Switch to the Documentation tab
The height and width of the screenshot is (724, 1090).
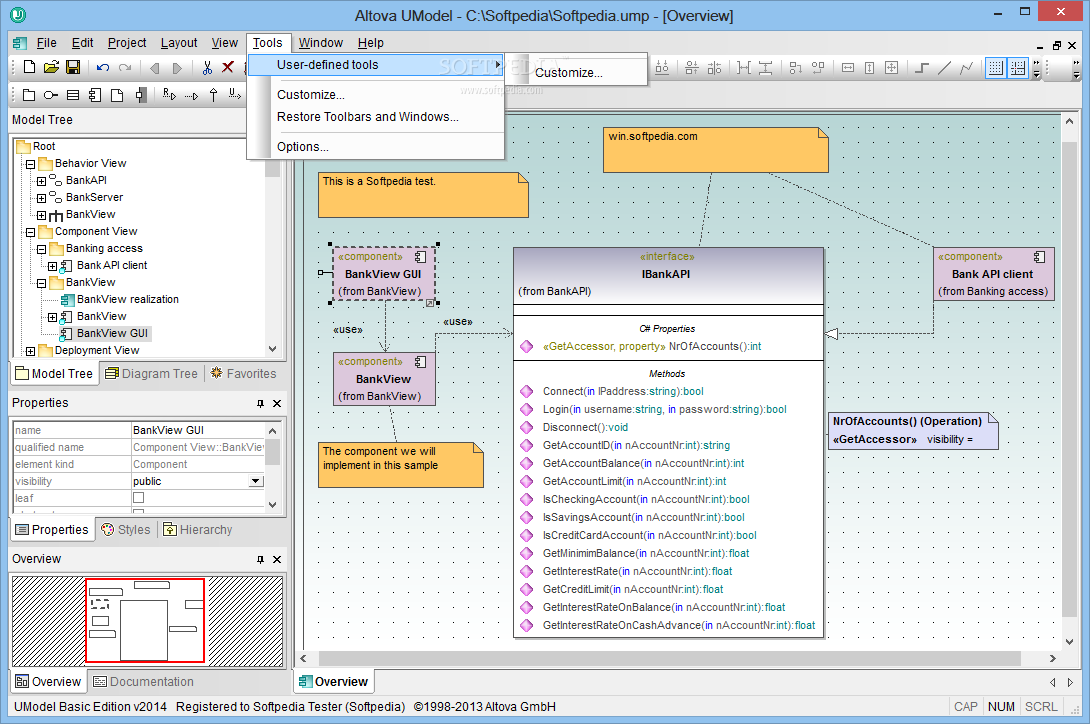144,682
